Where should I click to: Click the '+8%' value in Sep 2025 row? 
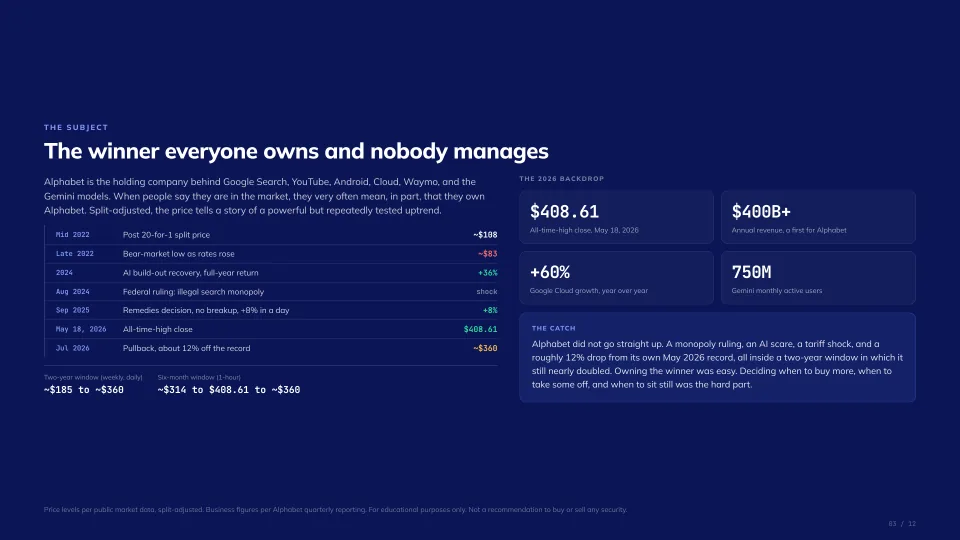(x=490, y=310)
